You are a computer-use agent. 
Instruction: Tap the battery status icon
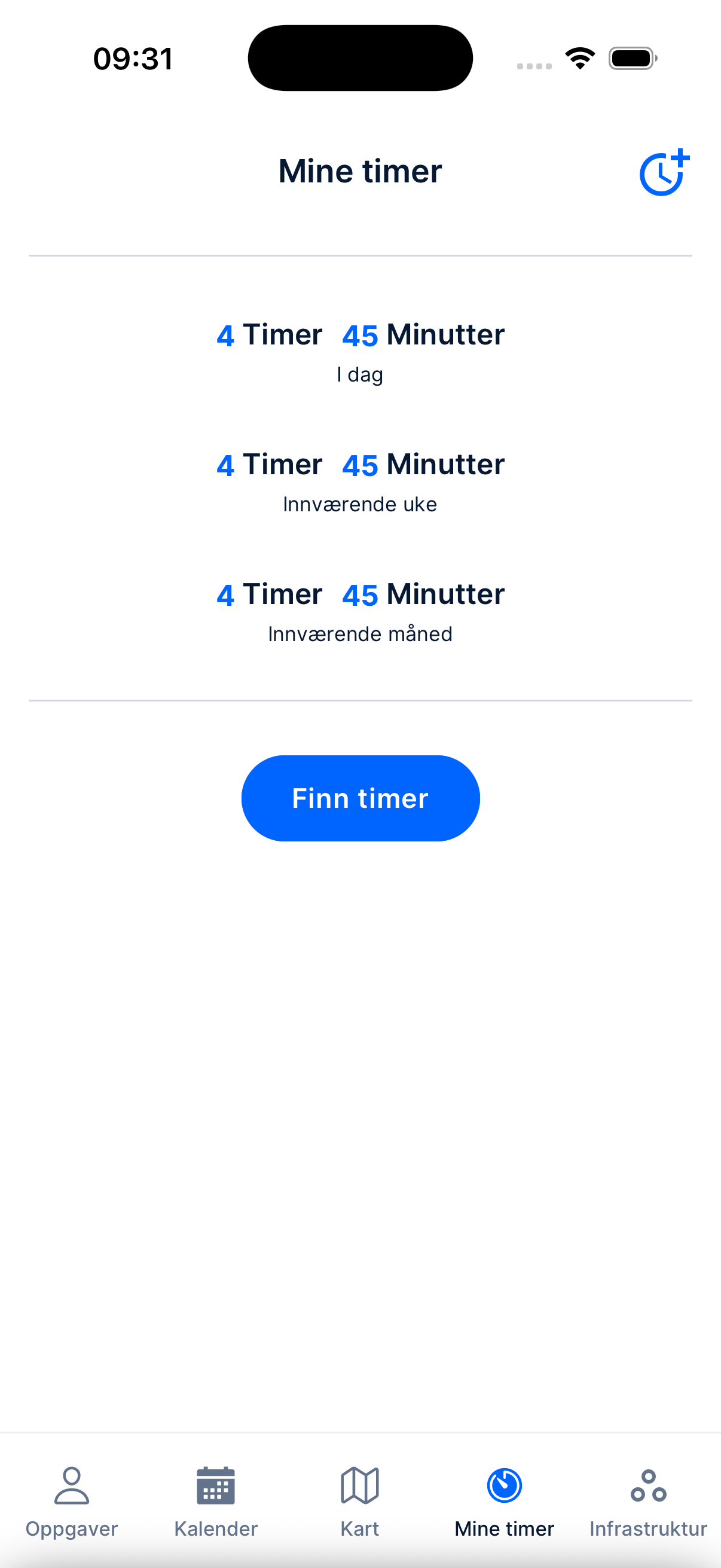(x=633, y=59)
